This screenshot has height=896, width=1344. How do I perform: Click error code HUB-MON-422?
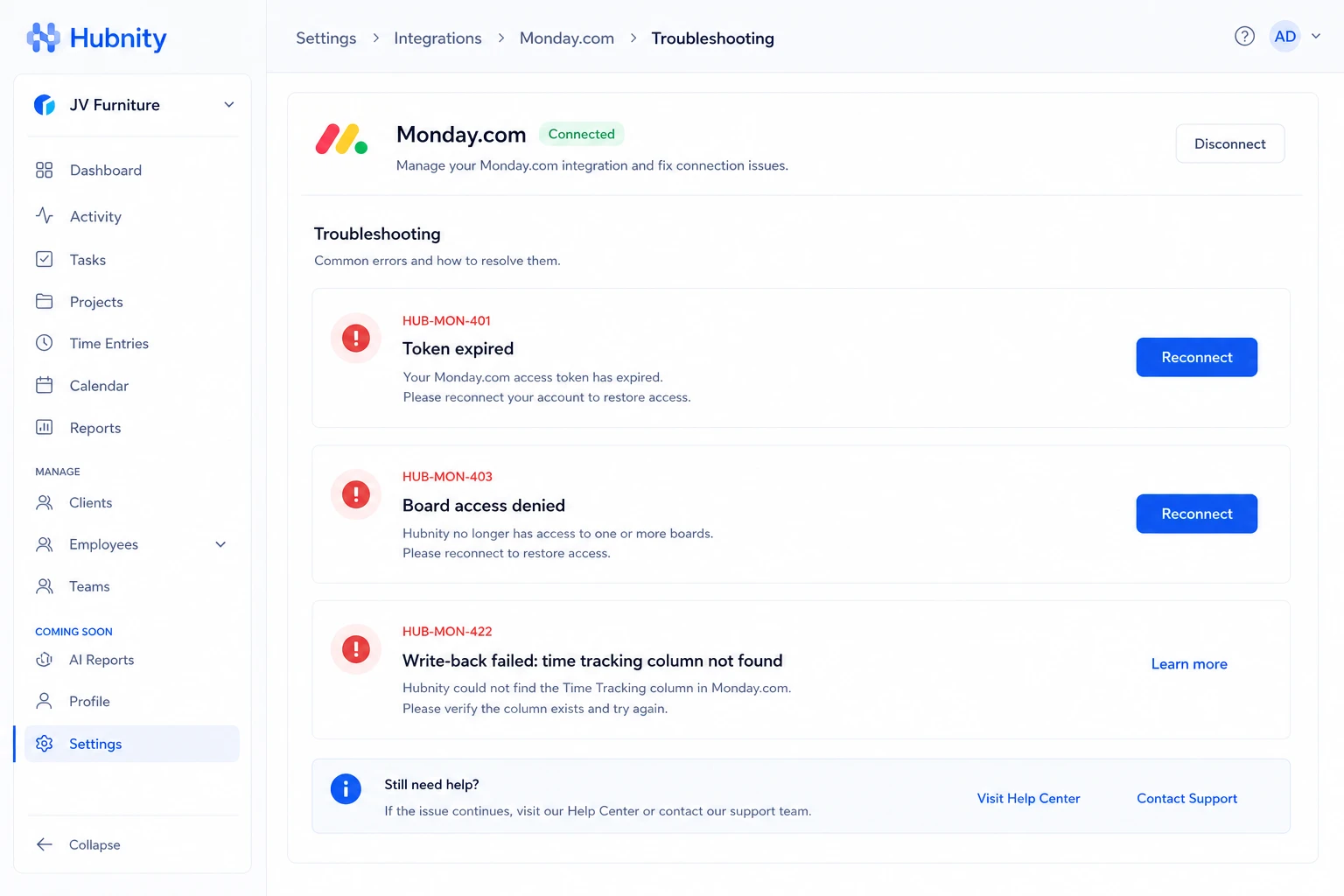pyautogui.click(x=447, y=632)
